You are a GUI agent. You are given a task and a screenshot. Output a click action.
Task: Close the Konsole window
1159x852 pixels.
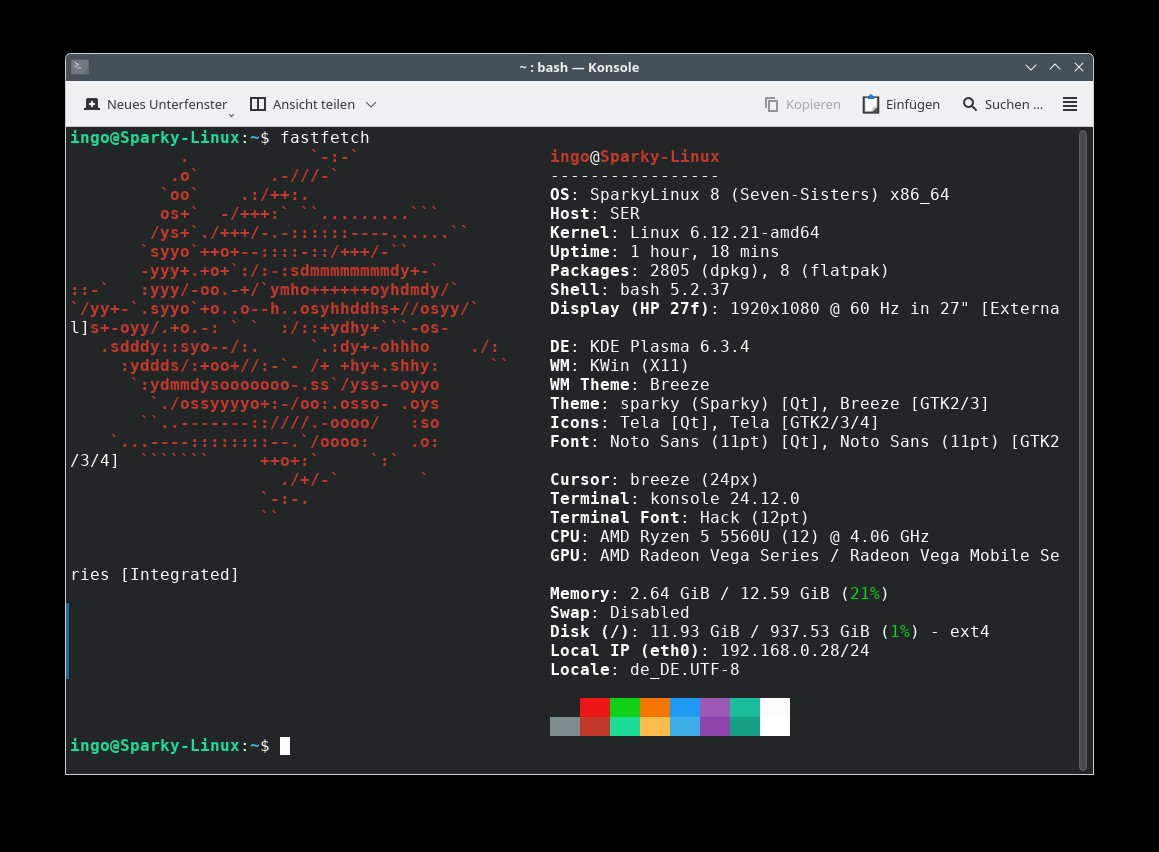point(1079,67)
